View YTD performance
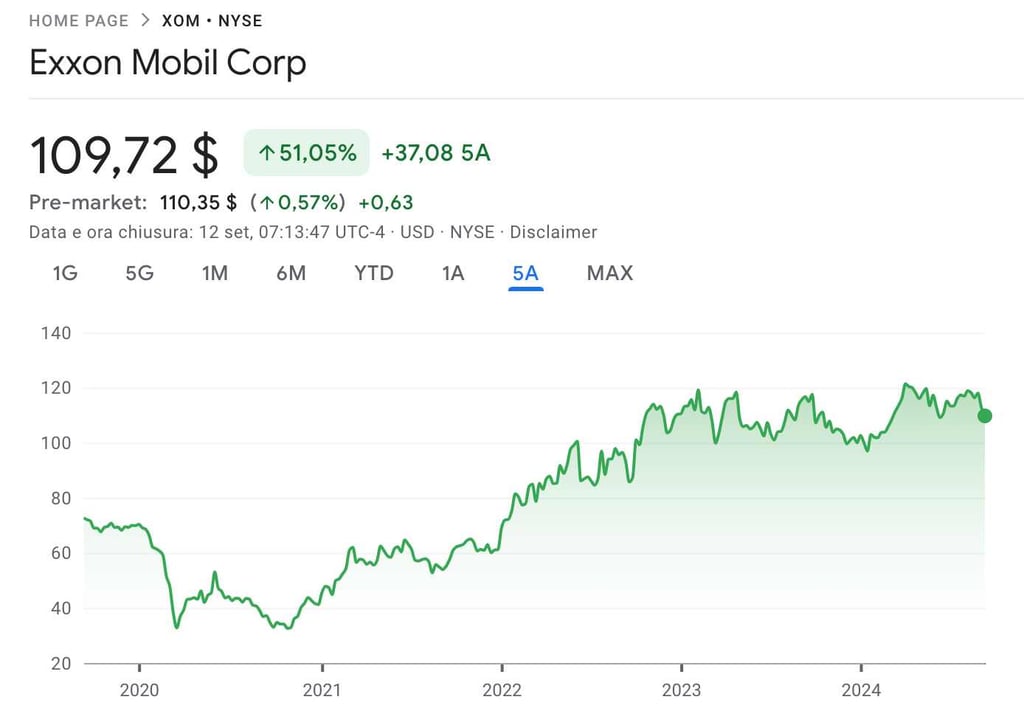 point(372,273)
